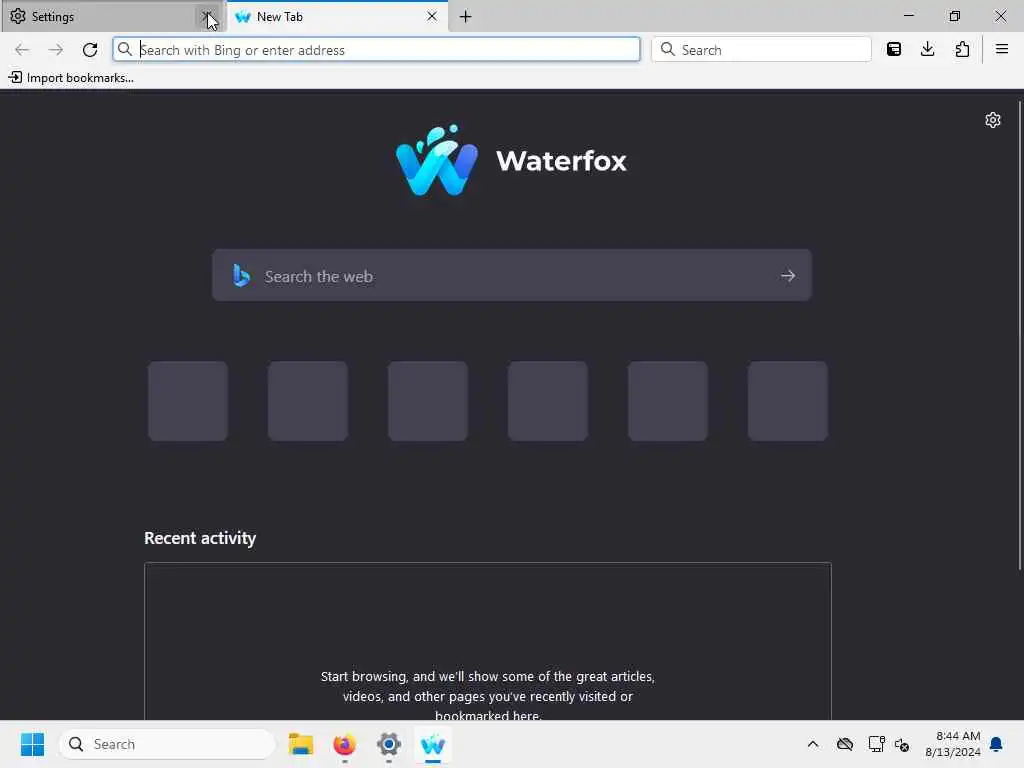The image size is (1024, 768).
Task: Click Waterfox icon in taskbar
Action: pos(432,744)
